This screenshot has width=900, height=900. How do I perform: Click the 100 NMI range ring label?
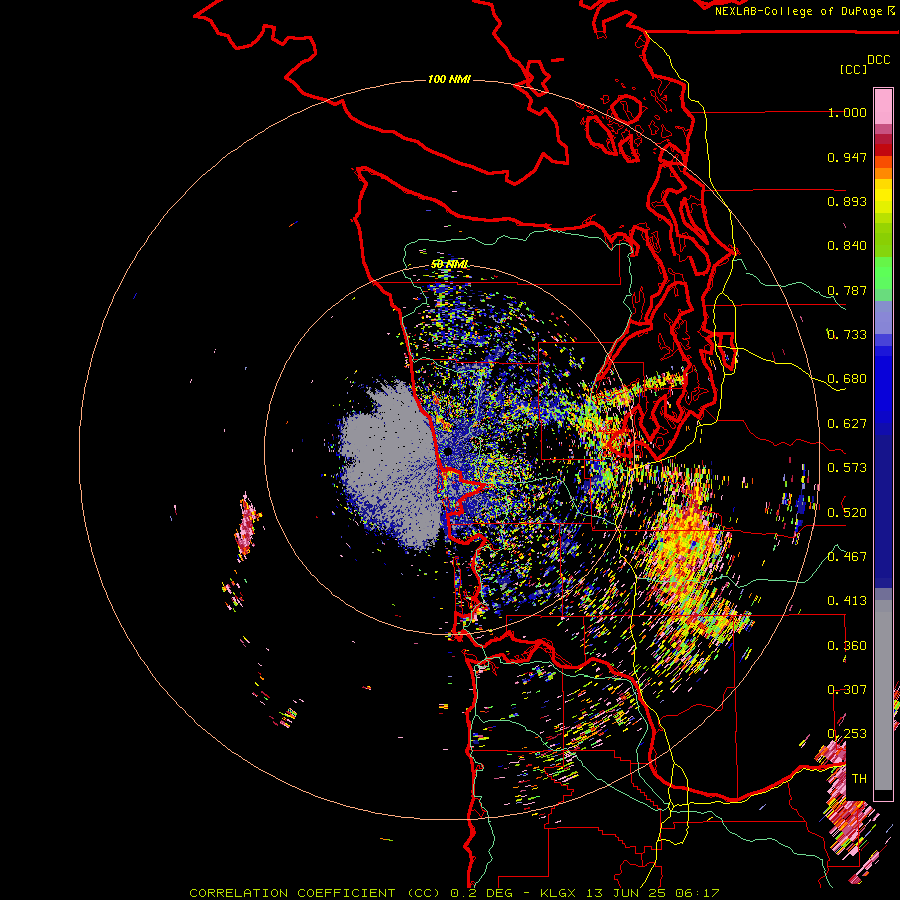(x=449, y=79)
